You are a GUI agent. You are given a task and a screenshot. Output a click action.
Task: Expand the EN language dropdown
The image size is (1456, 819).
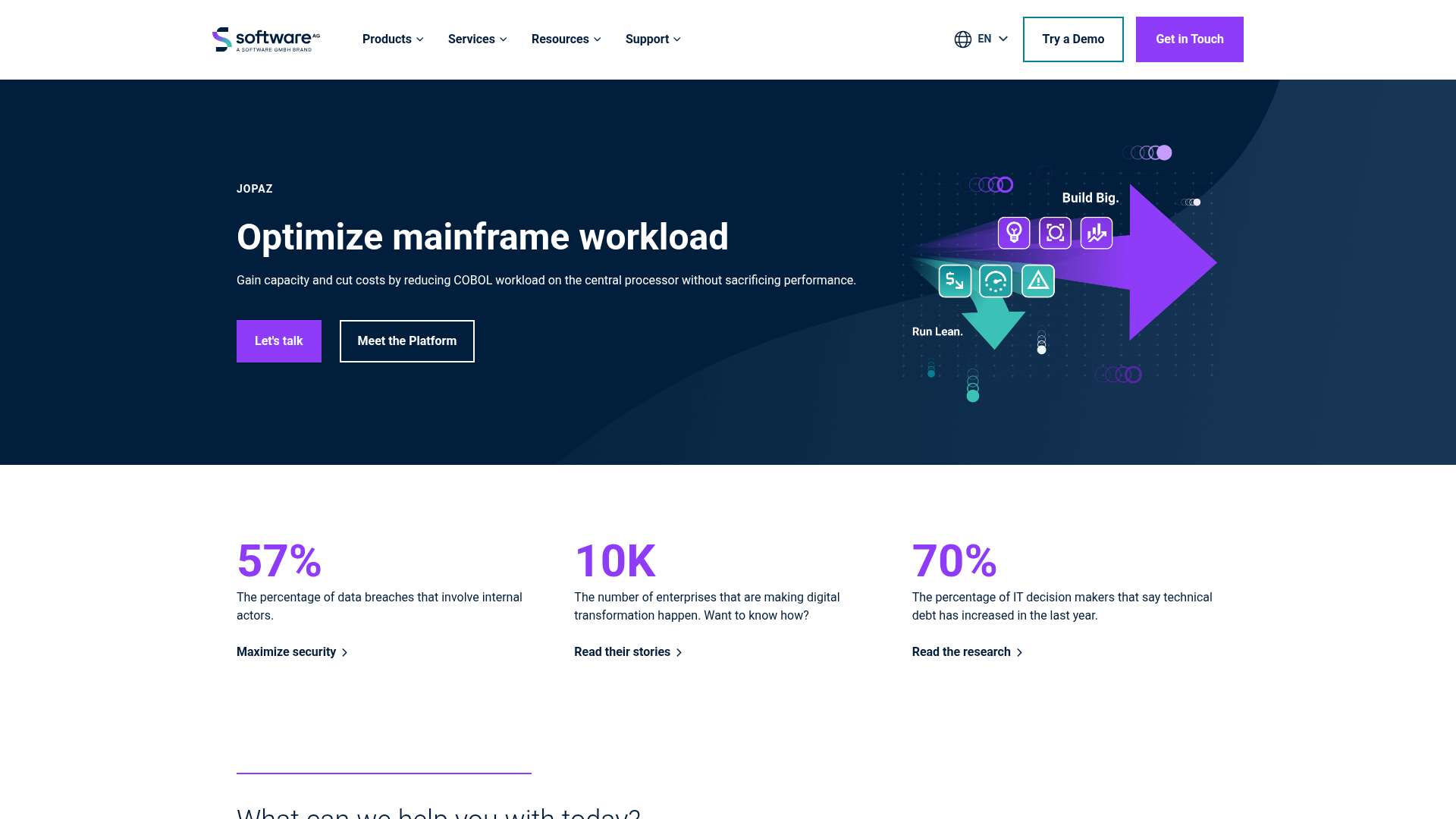pyautogui.click(x=990, y=39)
